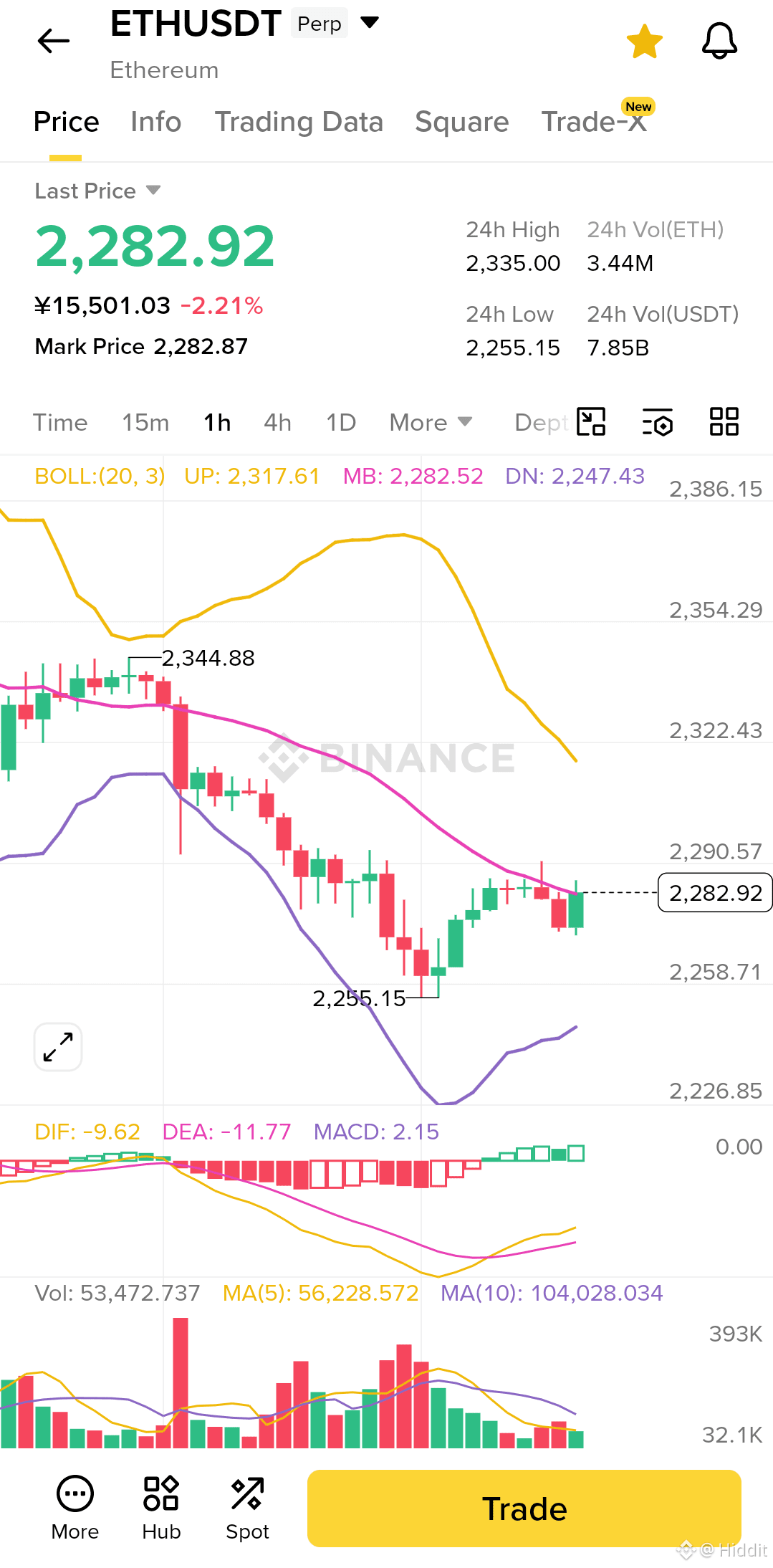Image resolution: width=773 pixels, height=1568 pixels.
Task: Tap the DN: 2,247.43 Bollinger value
Action: (x=575, y=476)
